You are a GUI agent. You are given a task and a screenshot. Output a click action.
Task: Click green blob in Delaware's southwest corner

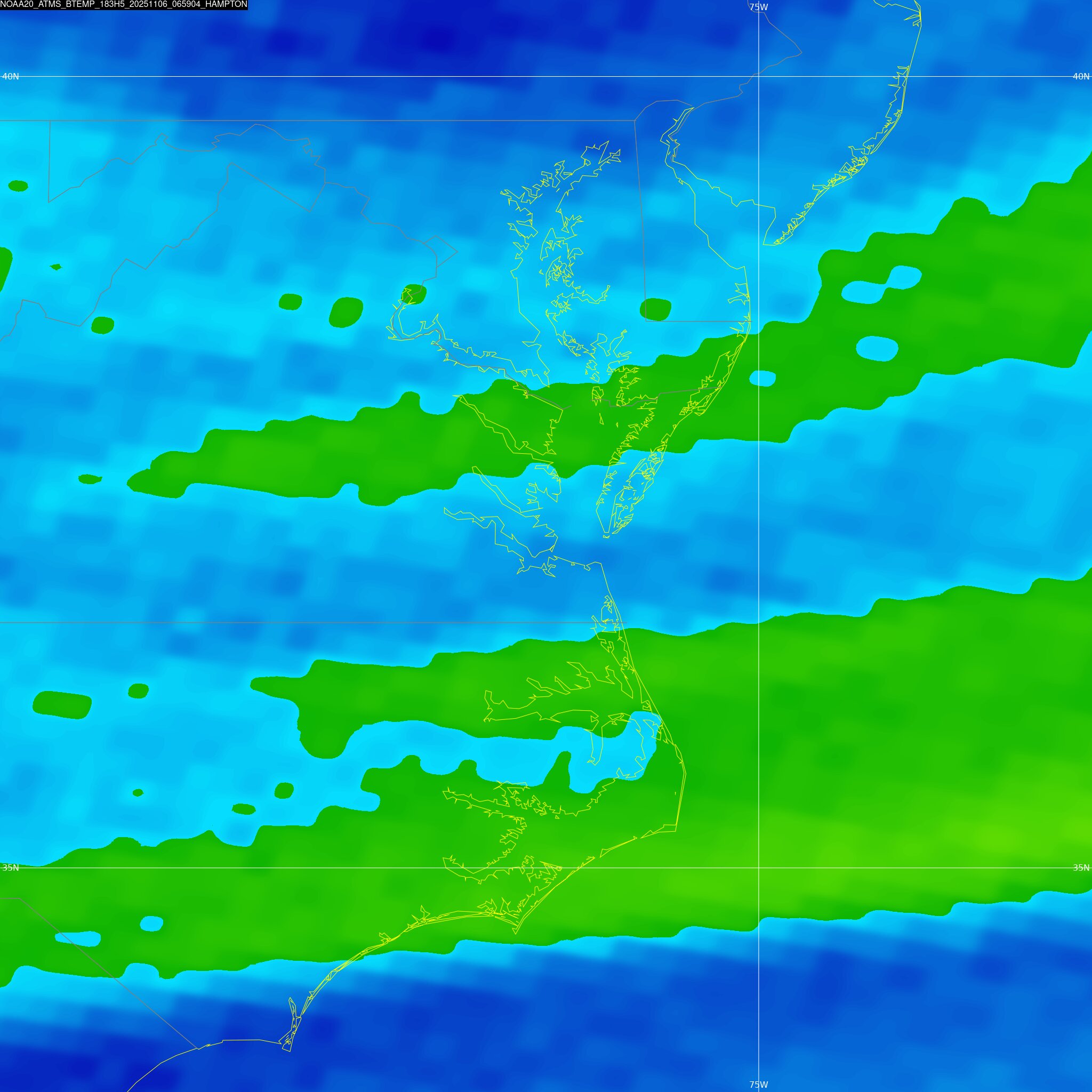[x=656, y=309]
